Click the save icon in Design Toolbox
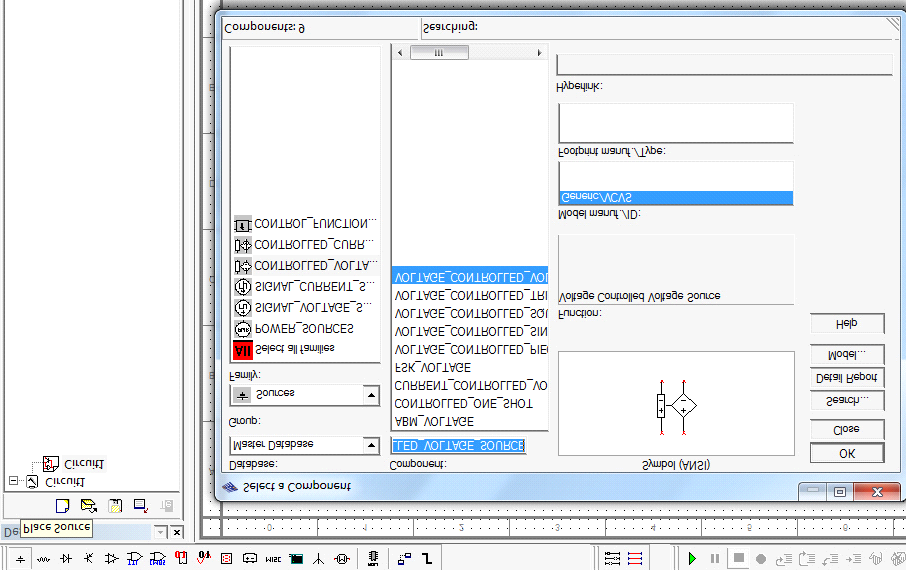 (x=115, y=506)
